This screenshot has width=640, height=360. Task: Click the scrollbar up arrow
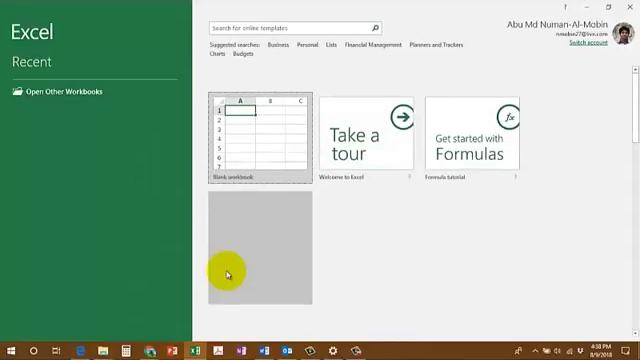pyautogui.click(x=636, y=70)
